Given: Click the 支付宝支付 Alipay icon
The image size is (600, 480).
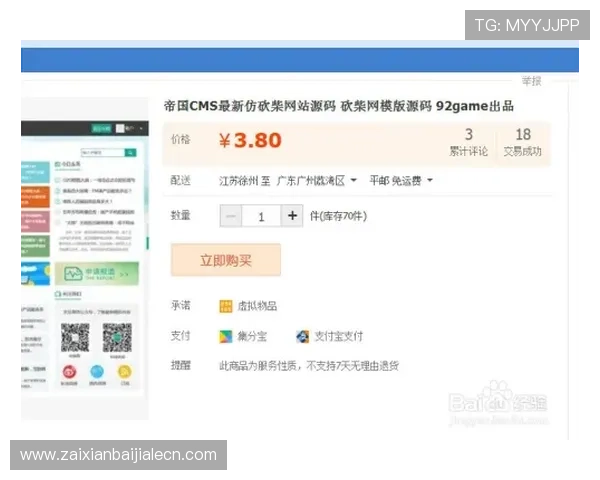Looking at the screenshot, I should coord(303,336).
